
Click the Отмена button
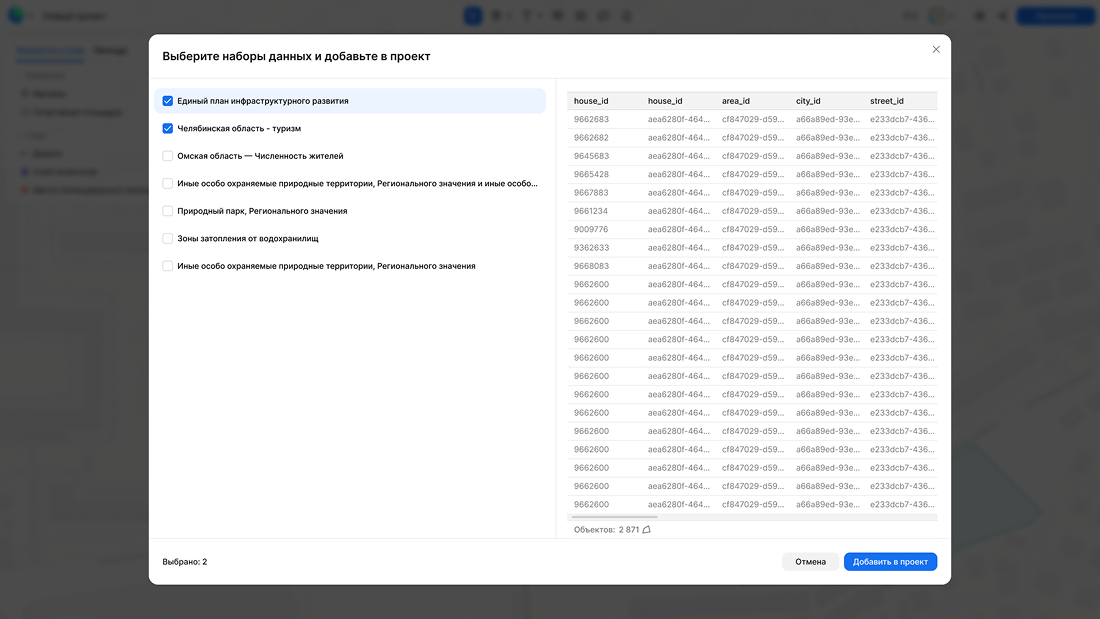810,561
